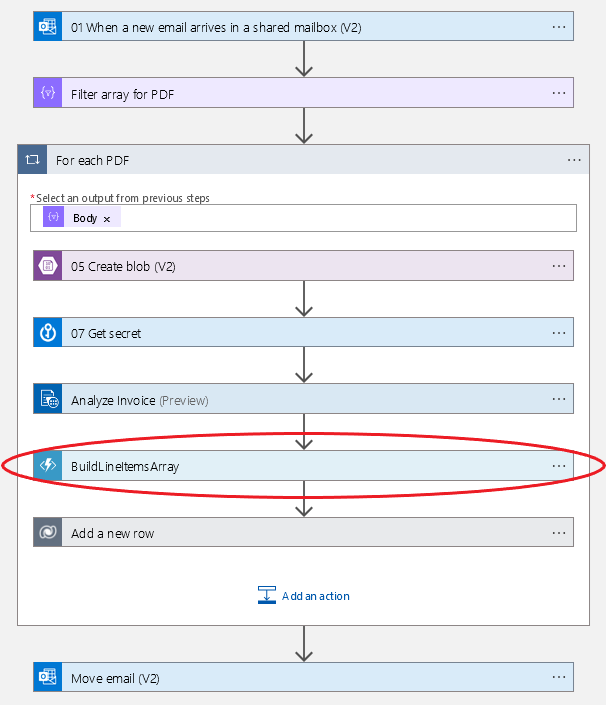This screenshot has height=705, width=606.
Task: Remove the Body token from the output field
Action: (x=107, y=219)
